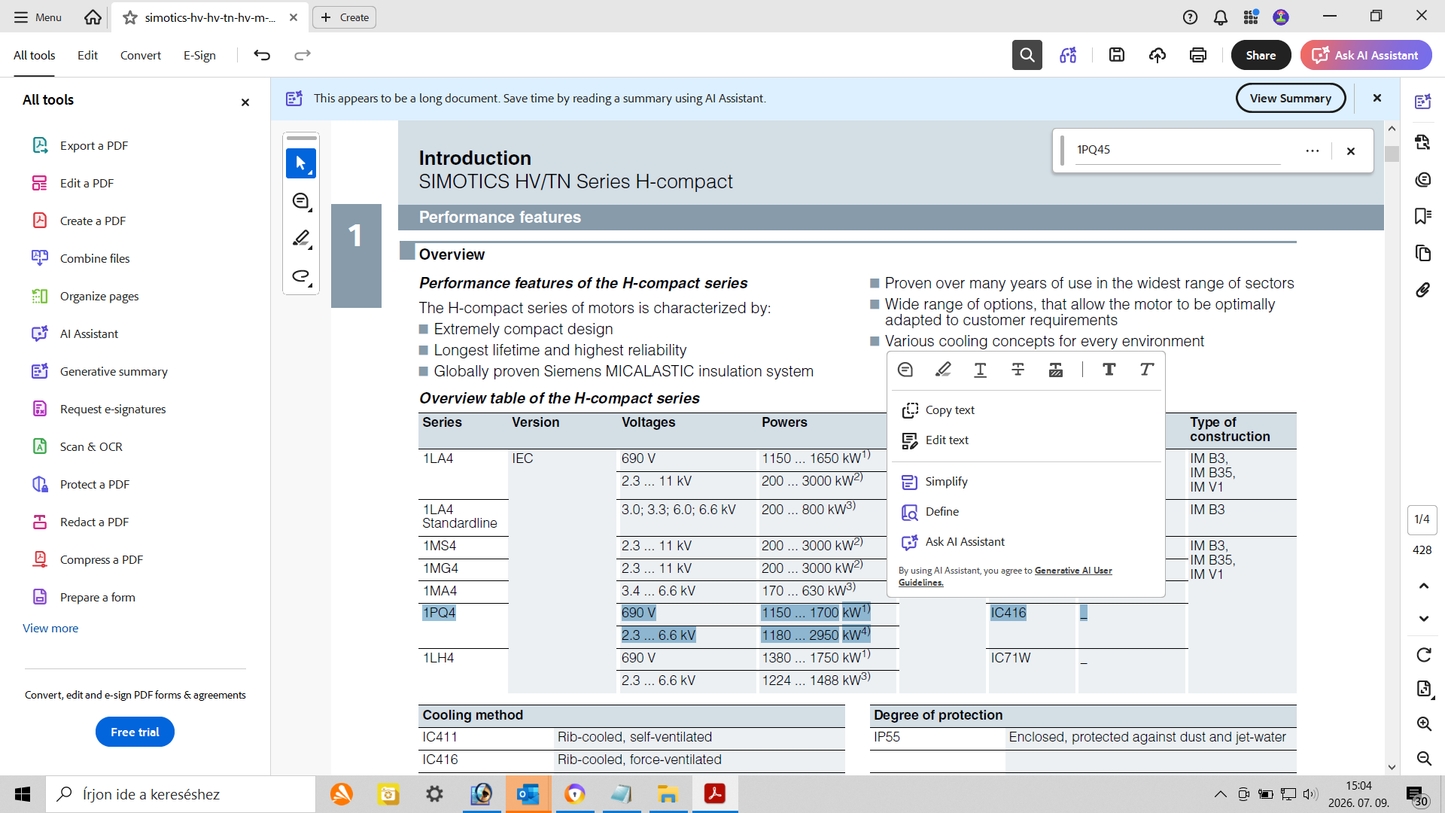Dismiss the AI summary banner

1377,98
